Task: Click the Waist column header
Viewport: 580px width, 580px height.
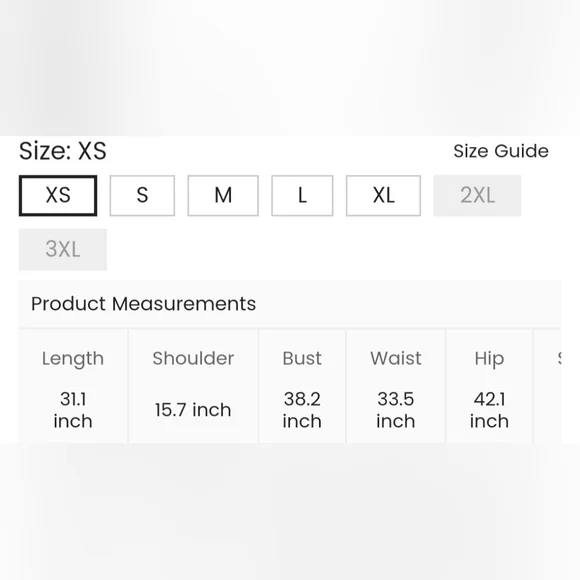Action: [x=396, y=358]
